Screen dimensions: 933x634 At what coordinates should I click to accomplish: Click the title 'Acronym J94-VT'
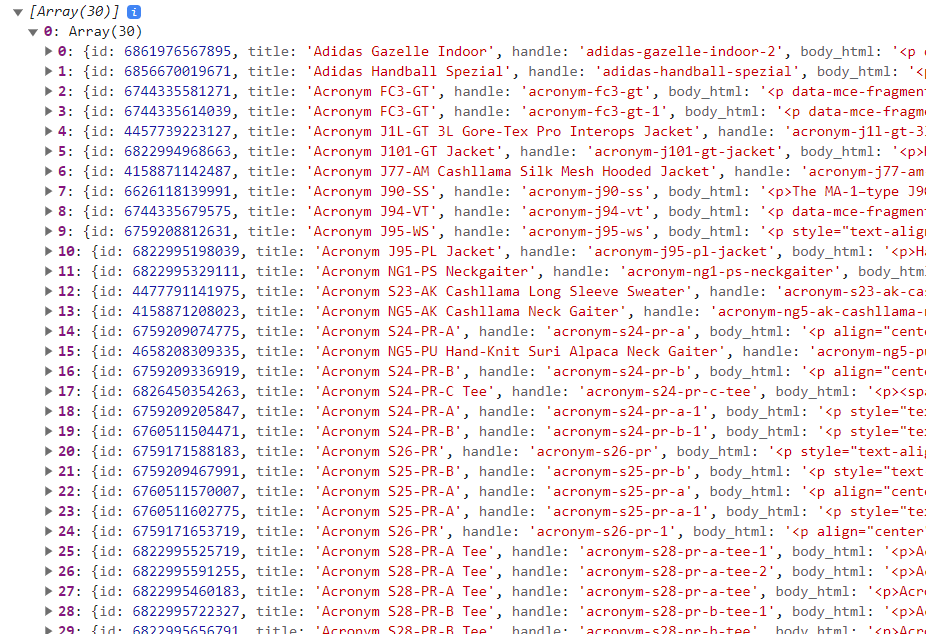pyautogui.click(x=371, y=212)
